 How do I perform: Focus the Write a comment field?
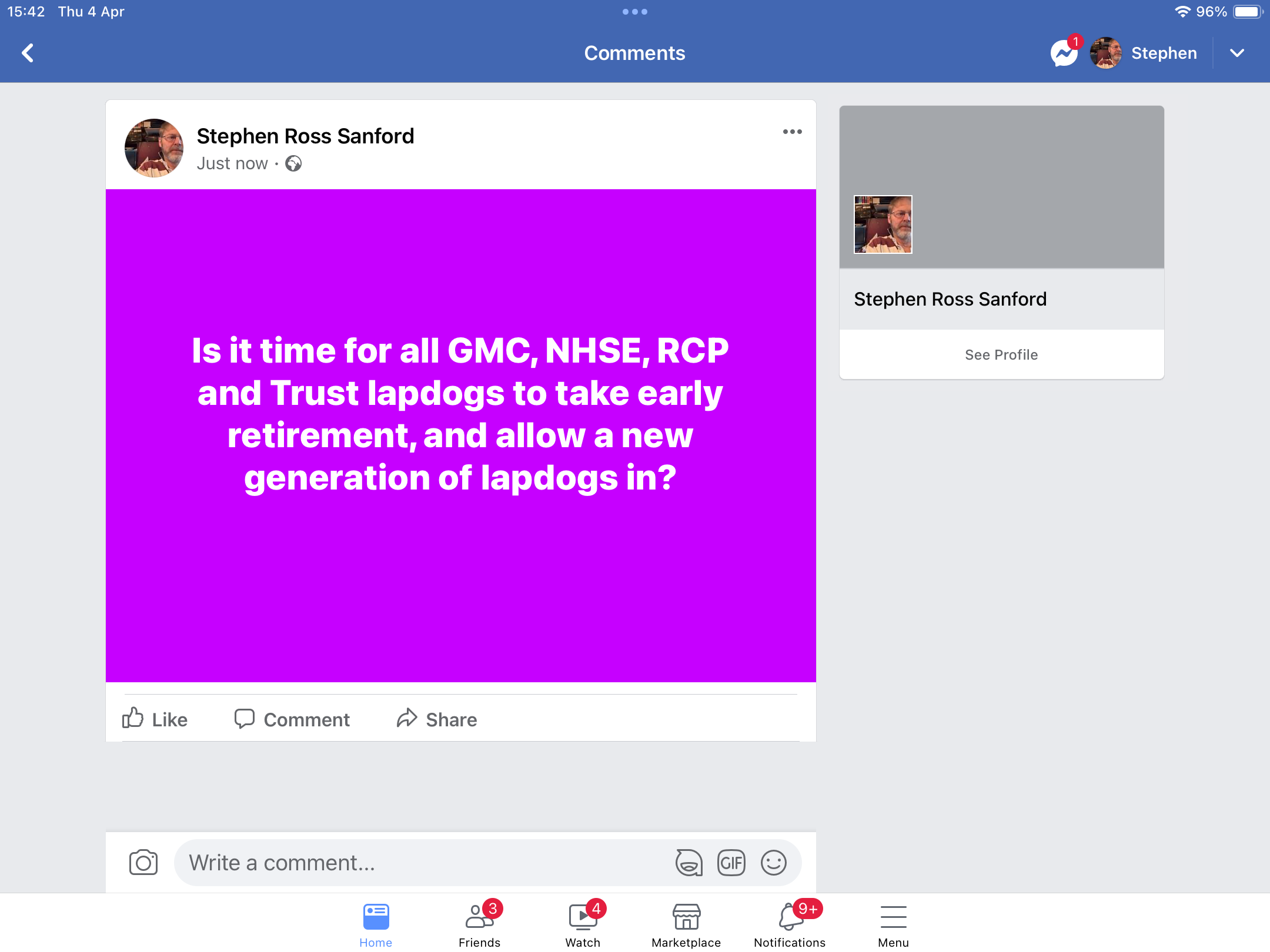423,862
